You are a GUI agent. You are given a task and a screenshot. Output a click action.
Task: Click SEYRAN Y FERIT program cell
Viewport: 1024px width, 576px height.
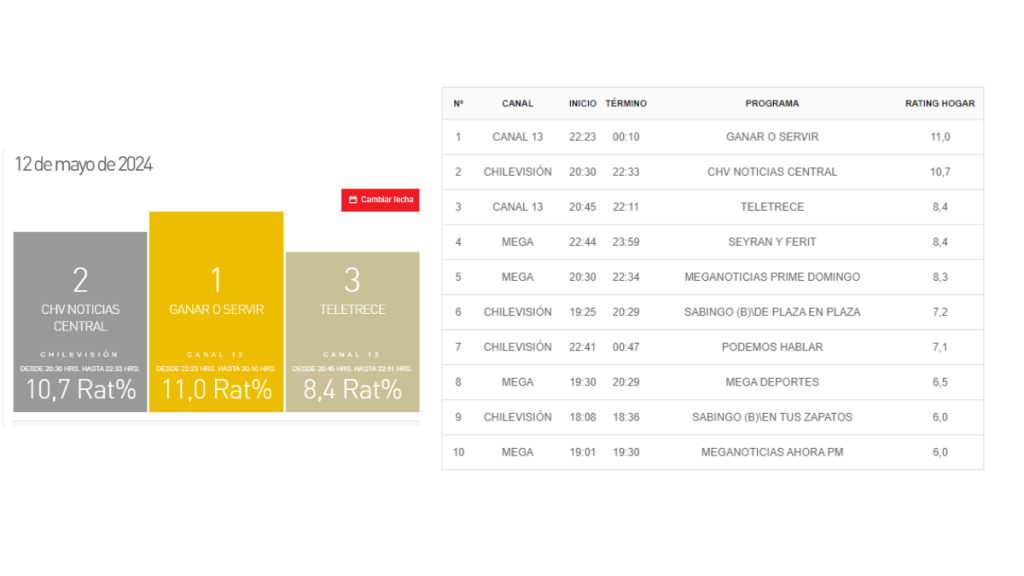772,242
